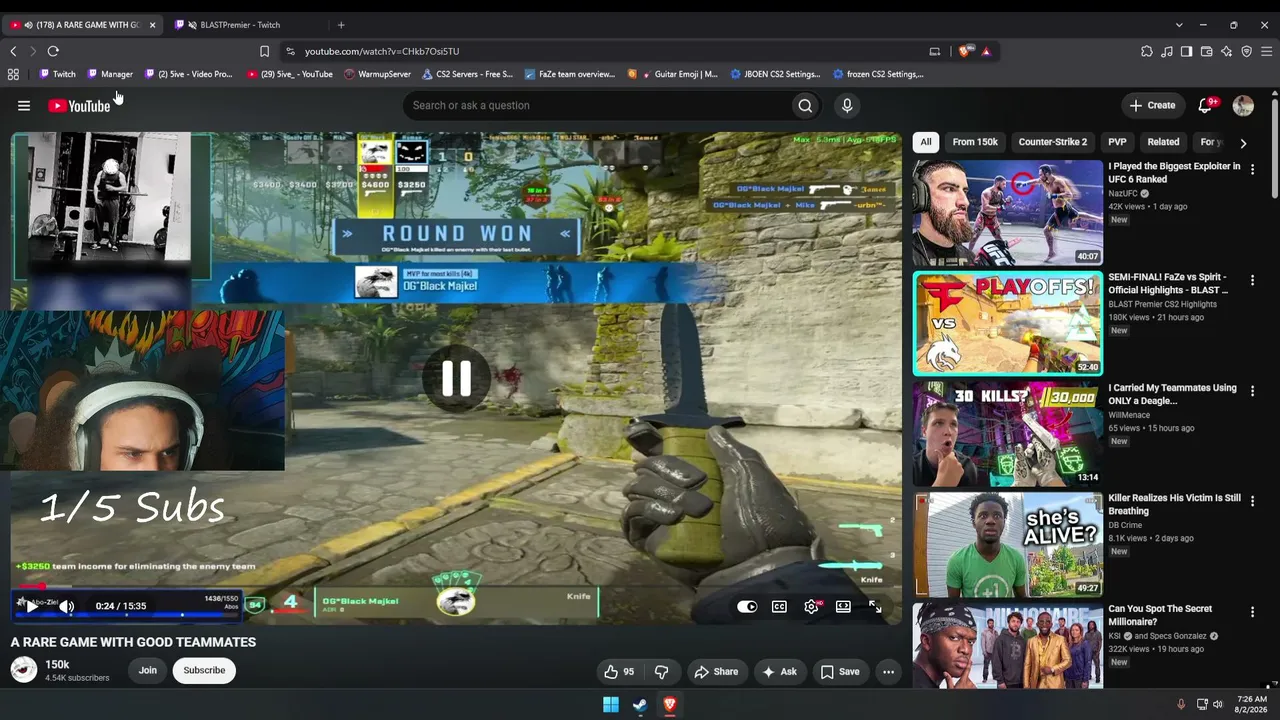Open Brave Rewards triangle icon
1280x720 pixels.
pos(986,51)
